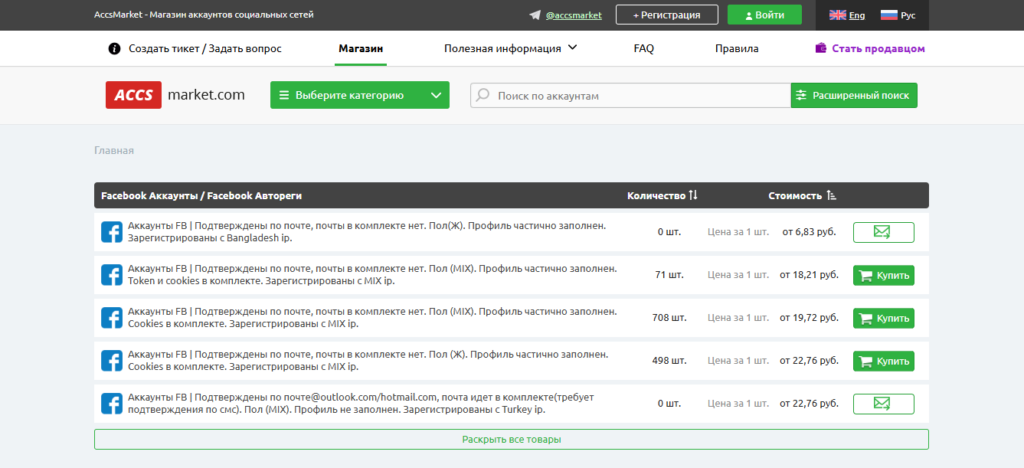Switch language to Eng
The height and width of the screenshot is (468, 1024).
click(857, 15)
